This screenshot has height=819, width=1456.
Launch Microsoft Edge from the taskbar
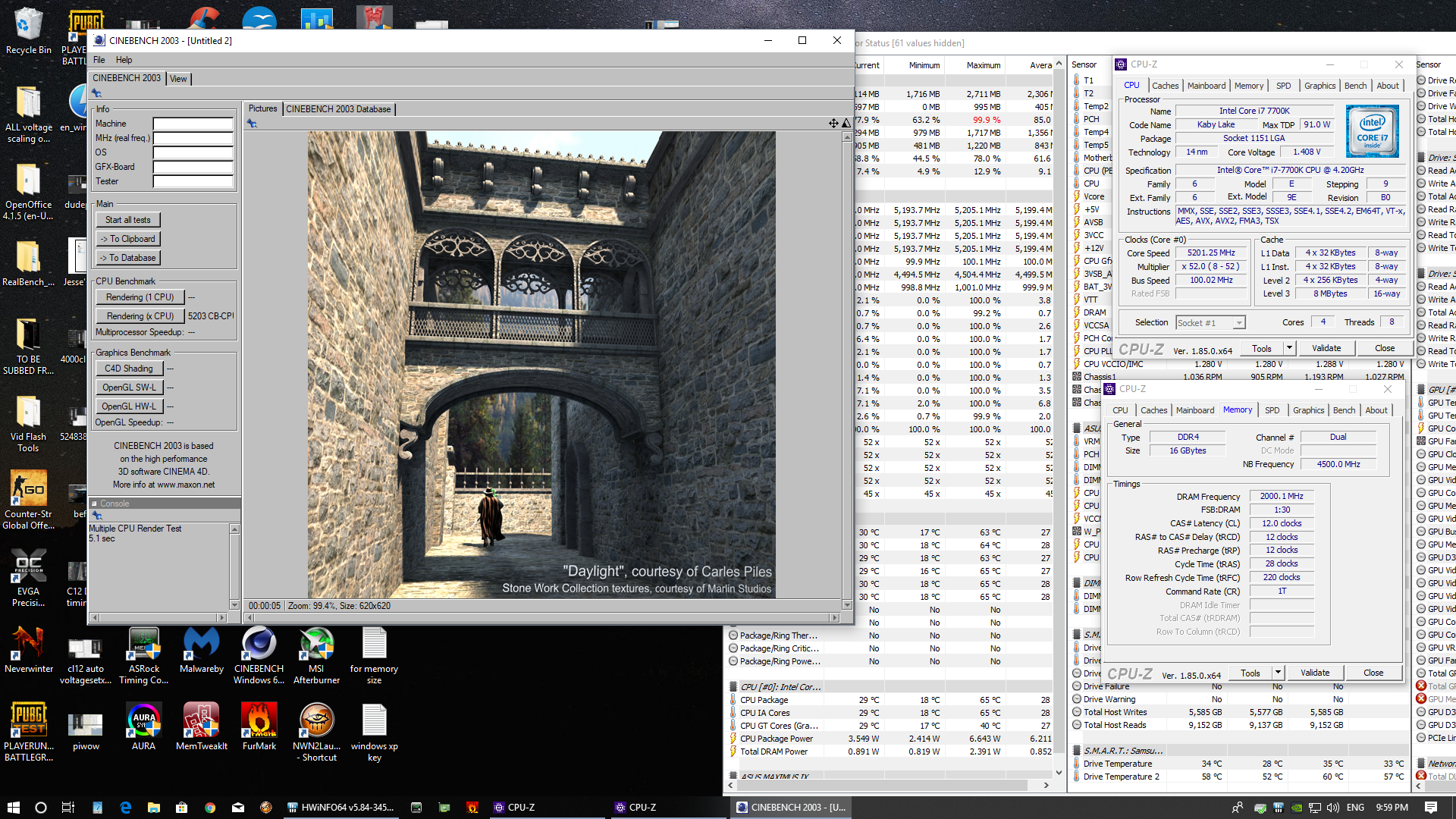point(125,808)
